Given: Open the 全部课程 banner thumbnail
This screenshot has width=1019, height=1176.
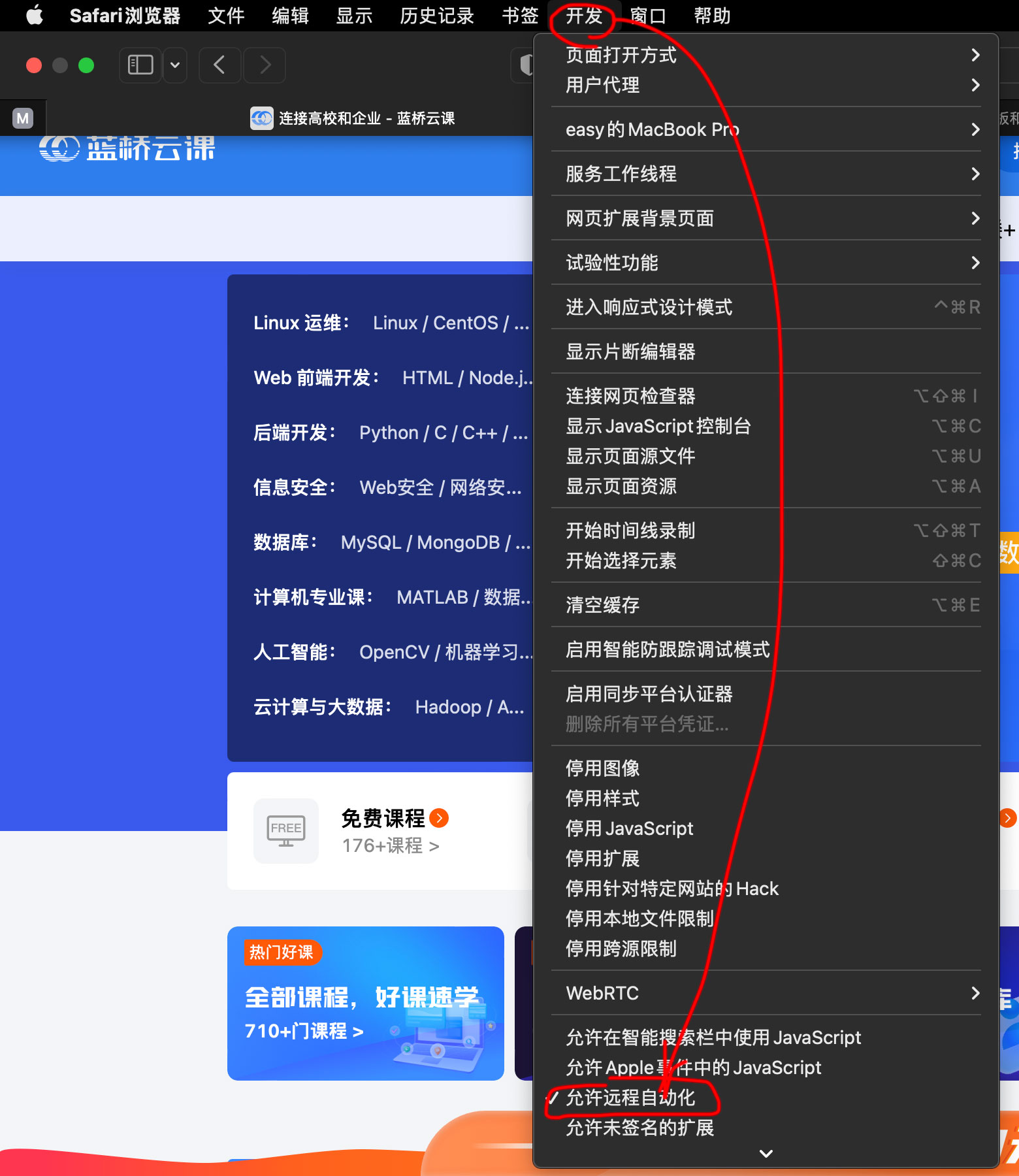Looking at the screenshot, I should [x=366, y=1003].
